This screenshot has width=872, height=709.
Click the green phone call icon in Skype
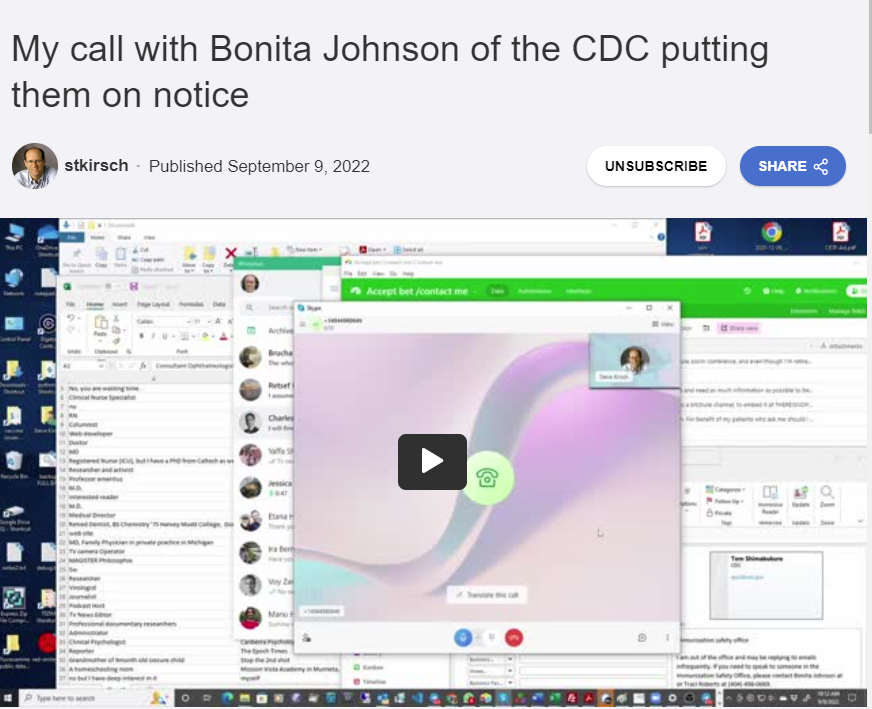pos(487,477)
